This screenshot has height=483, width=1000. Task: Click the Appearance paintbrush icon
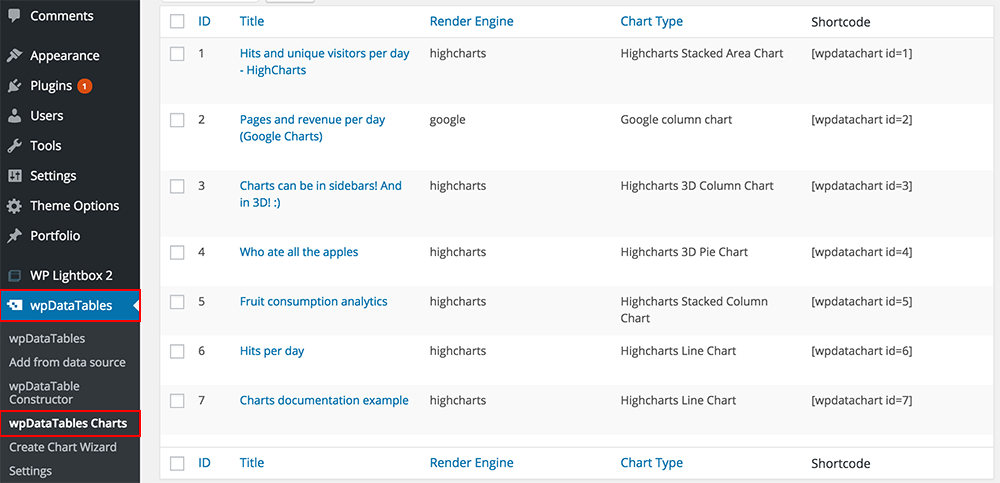pos(14,56)
